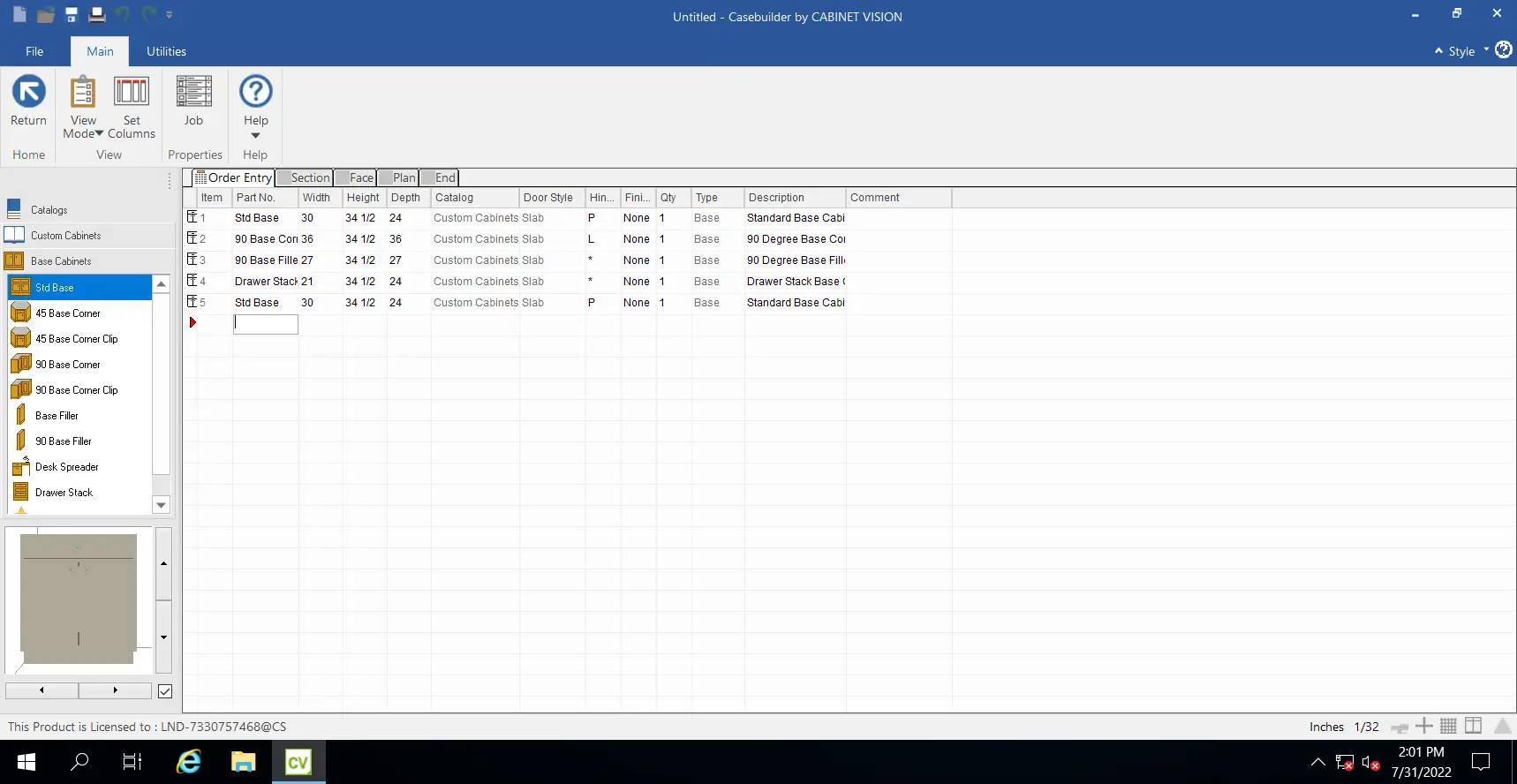Switch to the Utilities ribbon tab
Image resolution: width=1517 pixels, height=784 pixels.
166,51
